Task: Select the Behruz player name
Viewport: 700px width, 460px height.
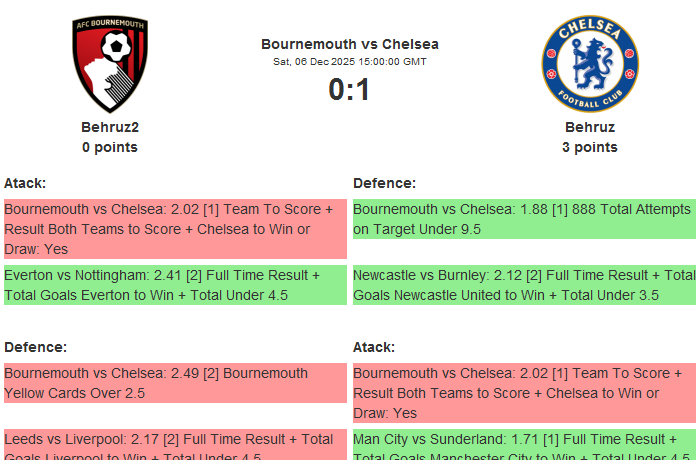Action: [590, 127]
